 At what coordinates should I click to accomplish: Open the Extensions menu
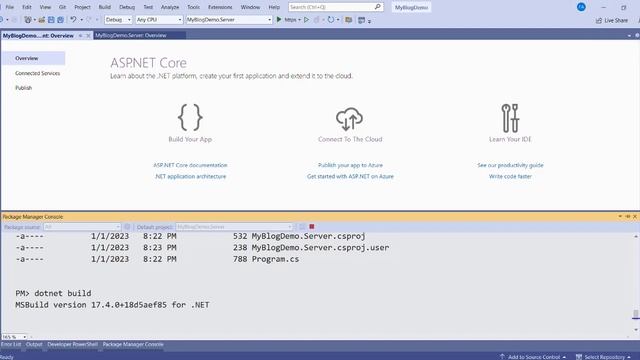coord(220,7)
